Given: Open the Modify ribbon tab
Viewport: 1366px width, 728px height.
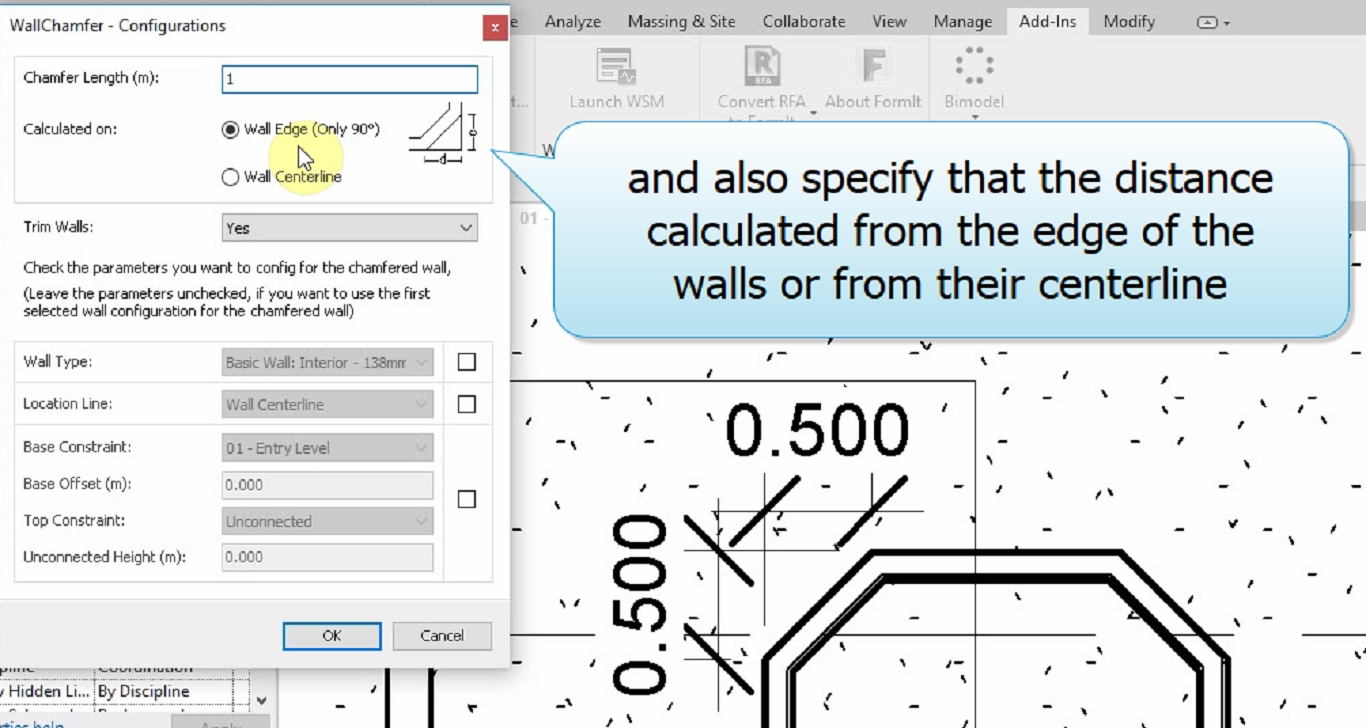Looking at the screenshot, I should [1129, 21].
